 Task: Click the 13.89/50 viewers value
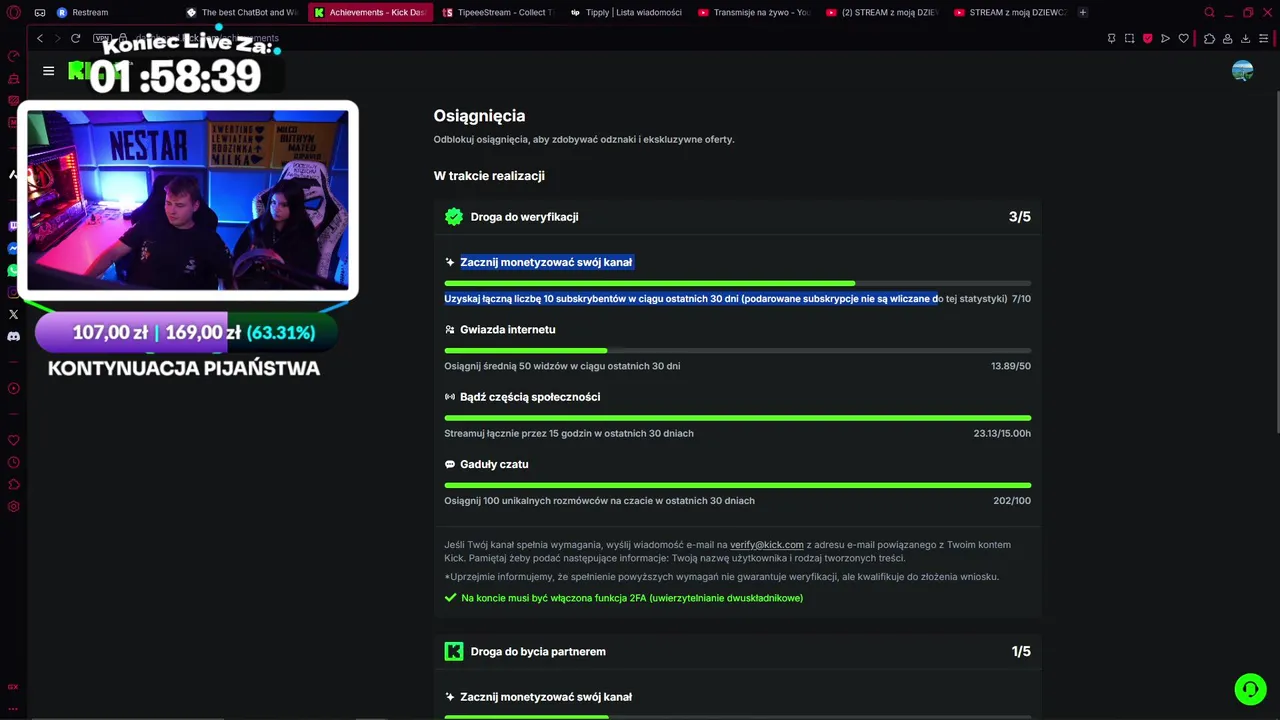[x=1011, y=366]
